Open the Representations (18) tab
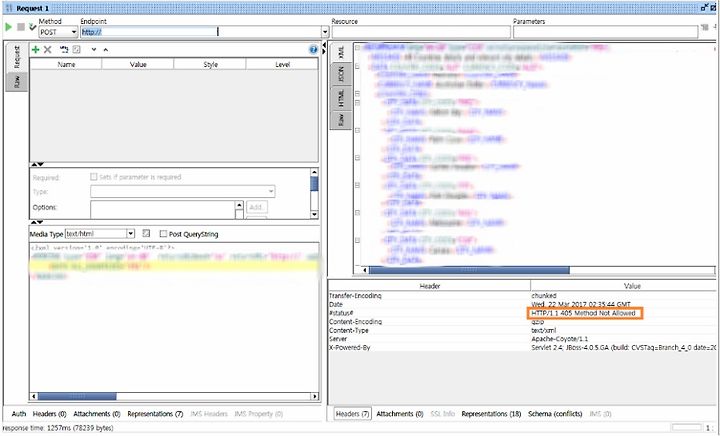 tap(491, 414)
